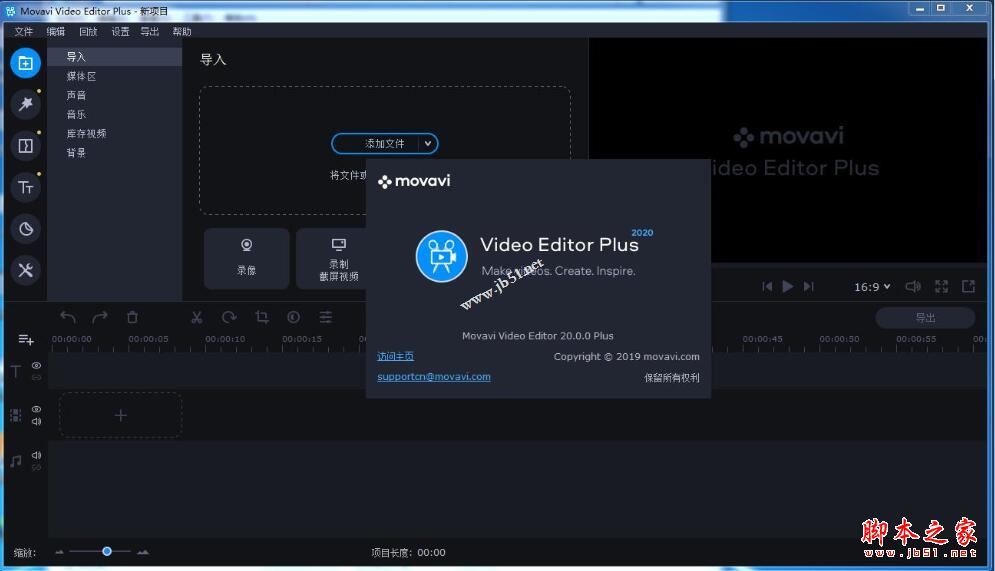This screenshot has width=995, height=571.
Task: Click the Split scissors icon
Action: click(x=197, y=317)
